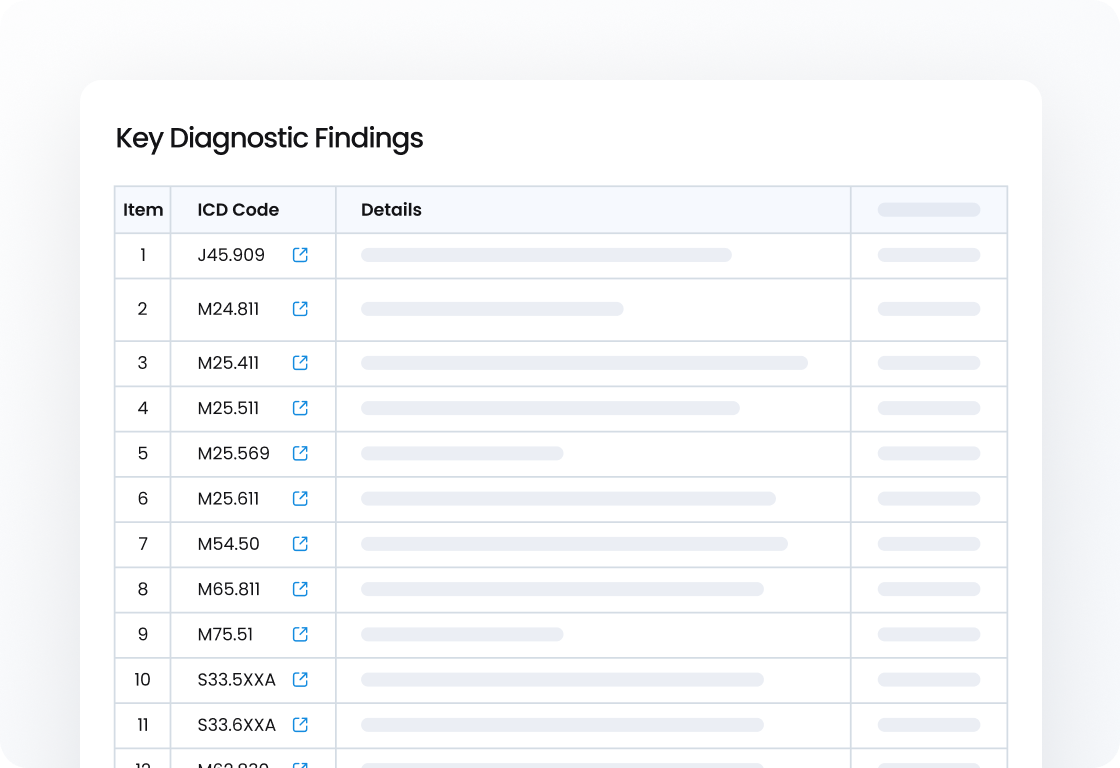
Task: Open external link icon beside M24.811
Action: 300,309
